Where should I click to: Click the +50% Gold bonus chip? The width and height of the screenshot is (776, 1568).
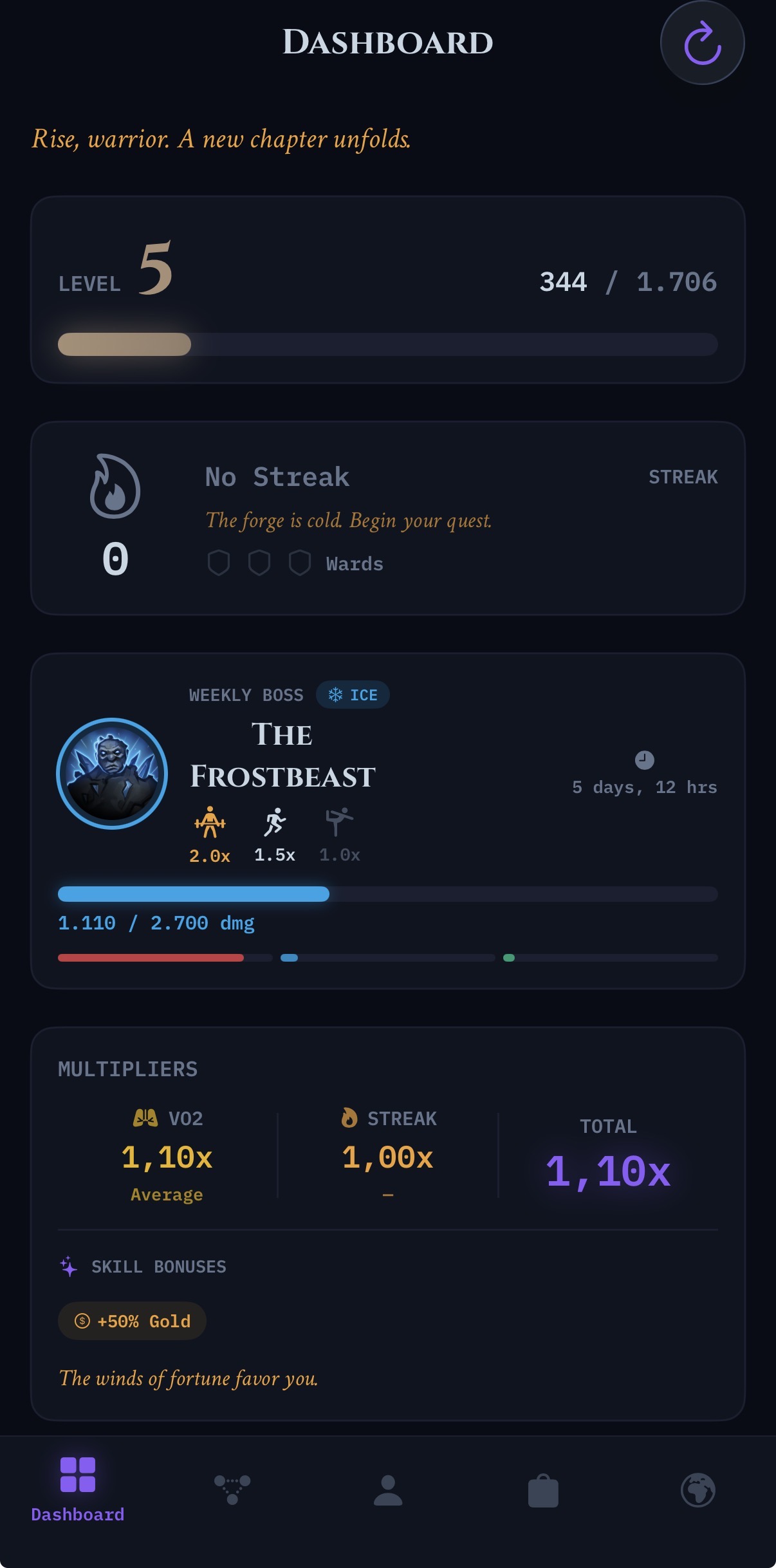(x=132, y=1321)
